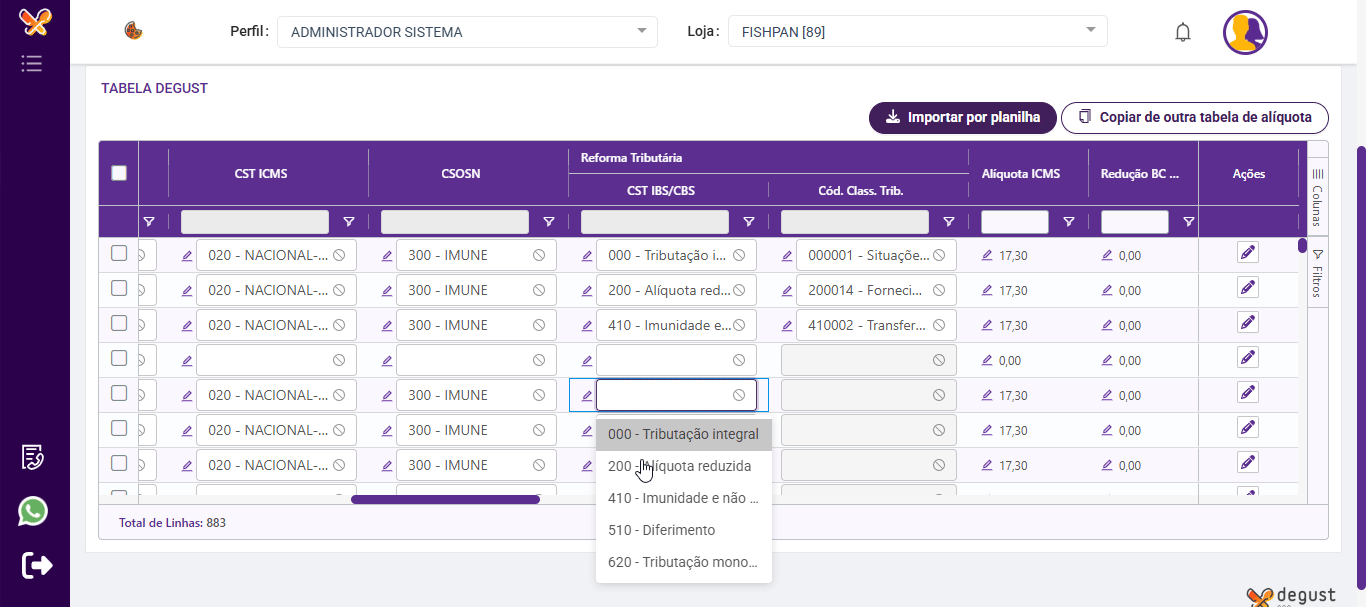1366x607 pixels.
Task: Click the CST ICMS filter input field
Action: 255,222
